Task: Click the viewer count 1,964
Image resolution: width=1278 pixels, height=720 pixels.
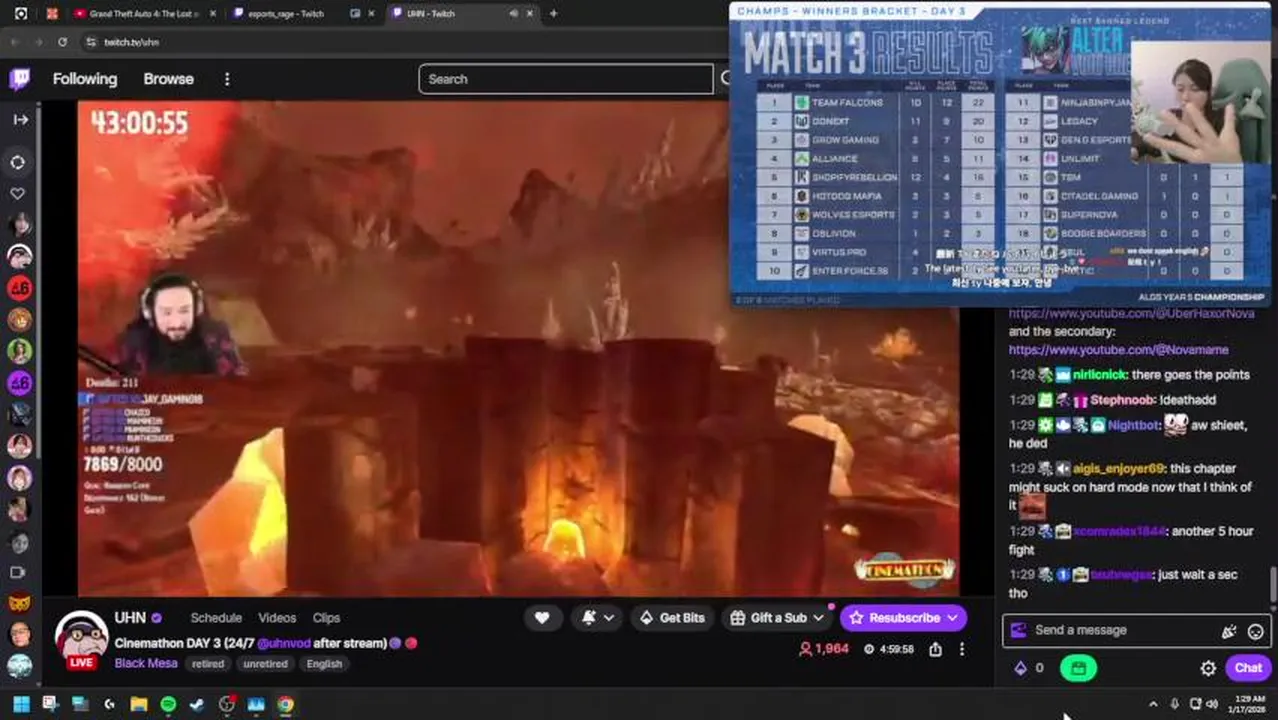Action: [x=824, y=649]
